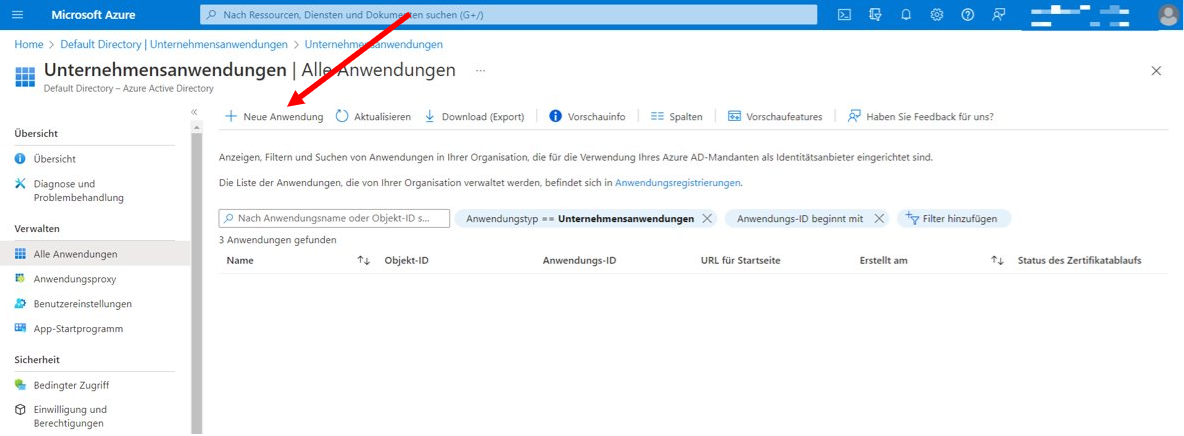Sort by the Erstellt am column arrows
The width and height of the screenshot is (1184, 436).
click(x=997, y=261)
